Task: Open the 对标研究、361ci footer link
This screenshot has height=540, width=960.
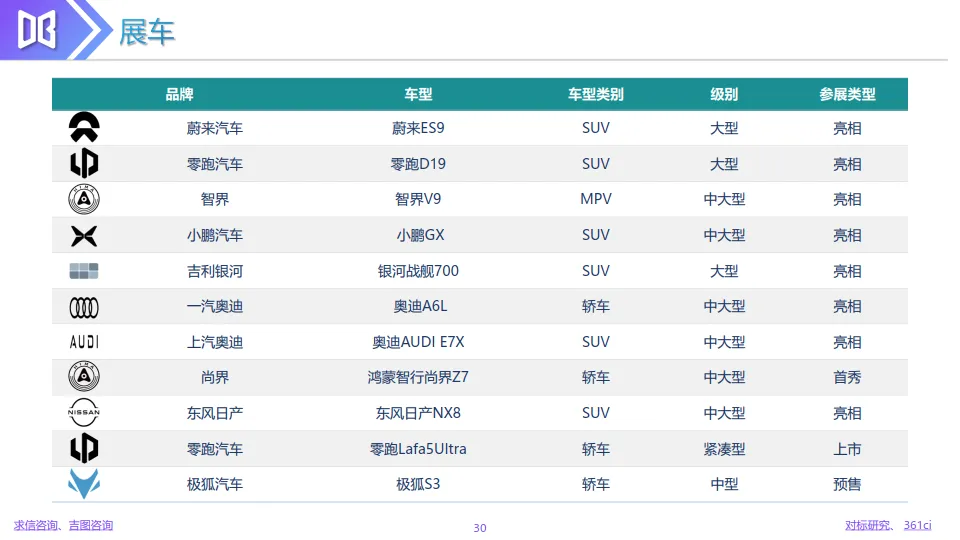Action: point(888,525)
